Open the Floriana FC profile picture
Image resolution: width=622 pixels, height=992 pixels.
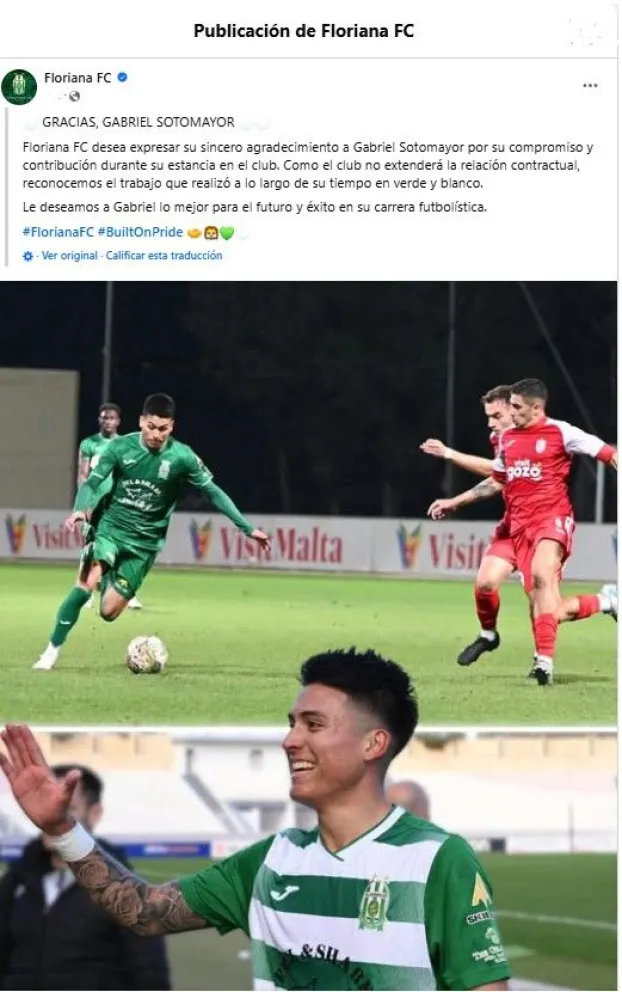pyautogui.click(x=19, y=87)
